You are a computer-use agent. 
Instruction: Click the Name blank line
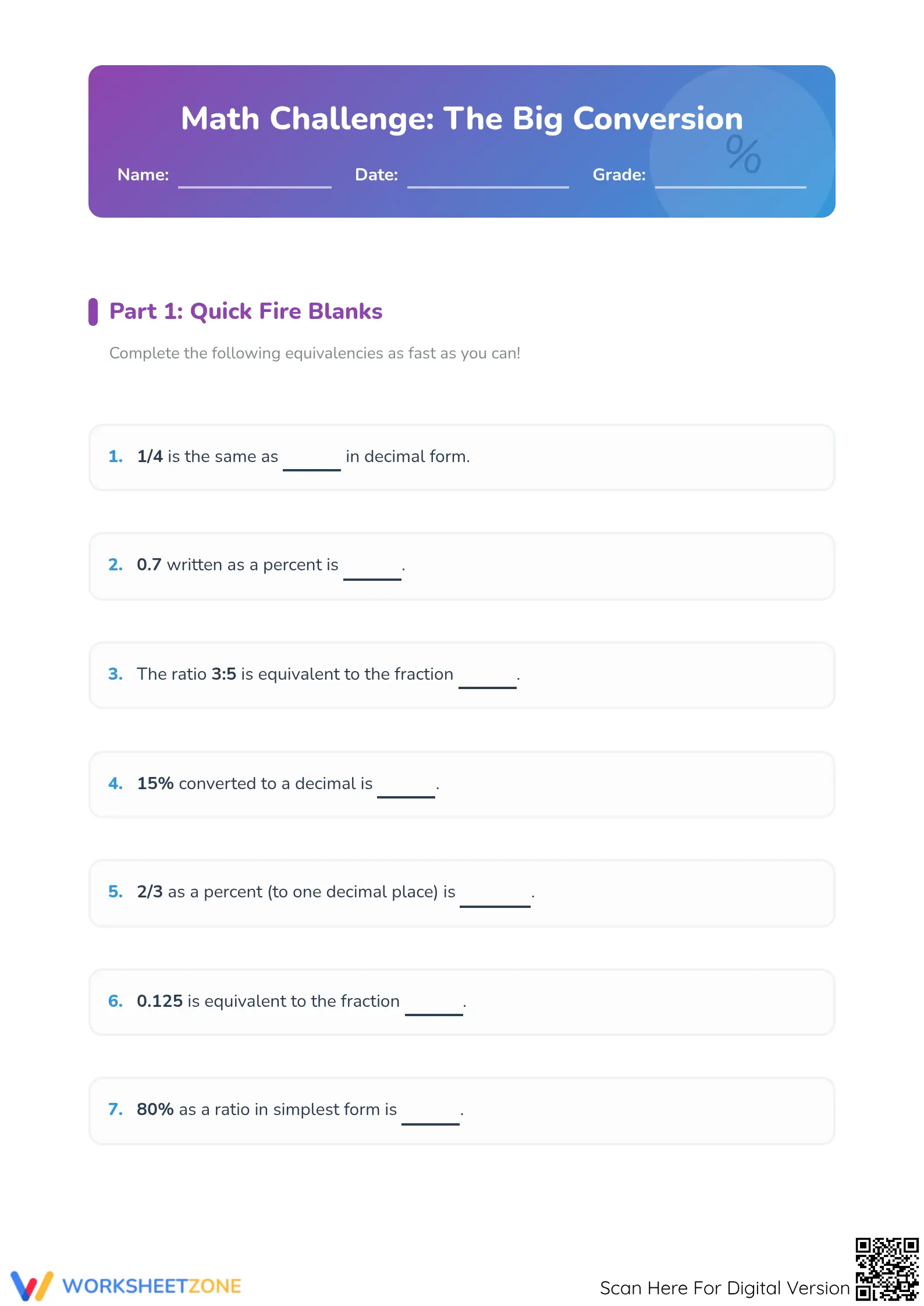point(254,186)
